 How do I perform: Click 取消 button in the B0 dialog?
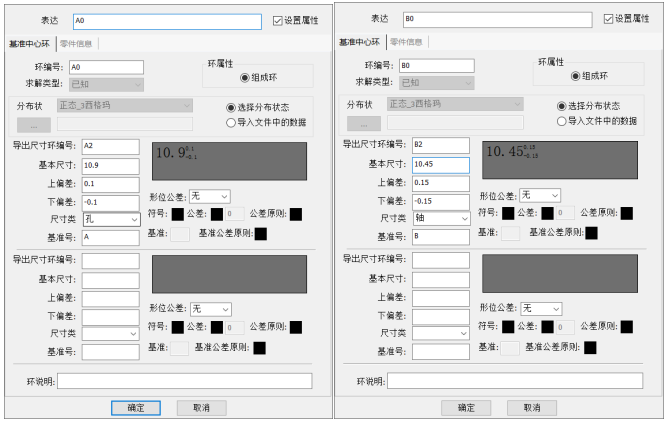point(531,408)
